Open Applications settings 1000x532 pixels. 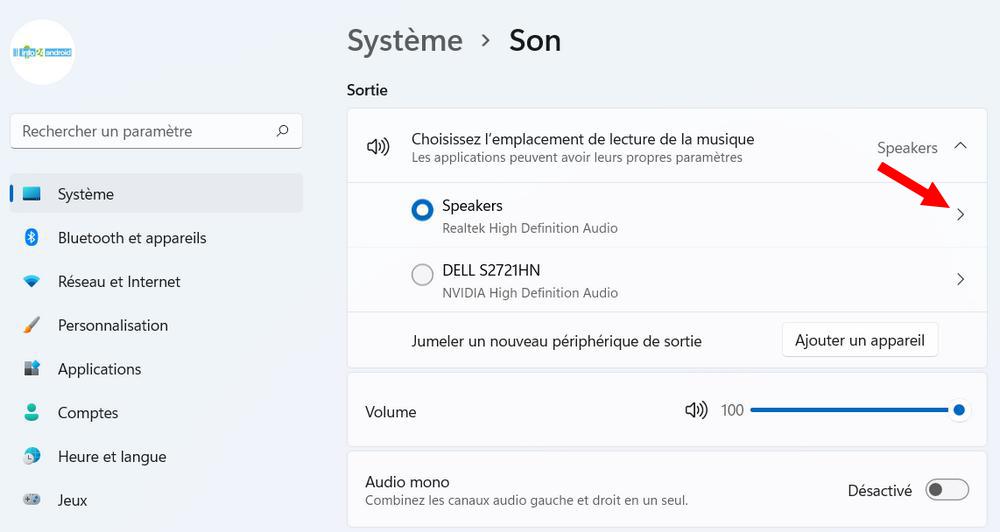pos(156,368)
